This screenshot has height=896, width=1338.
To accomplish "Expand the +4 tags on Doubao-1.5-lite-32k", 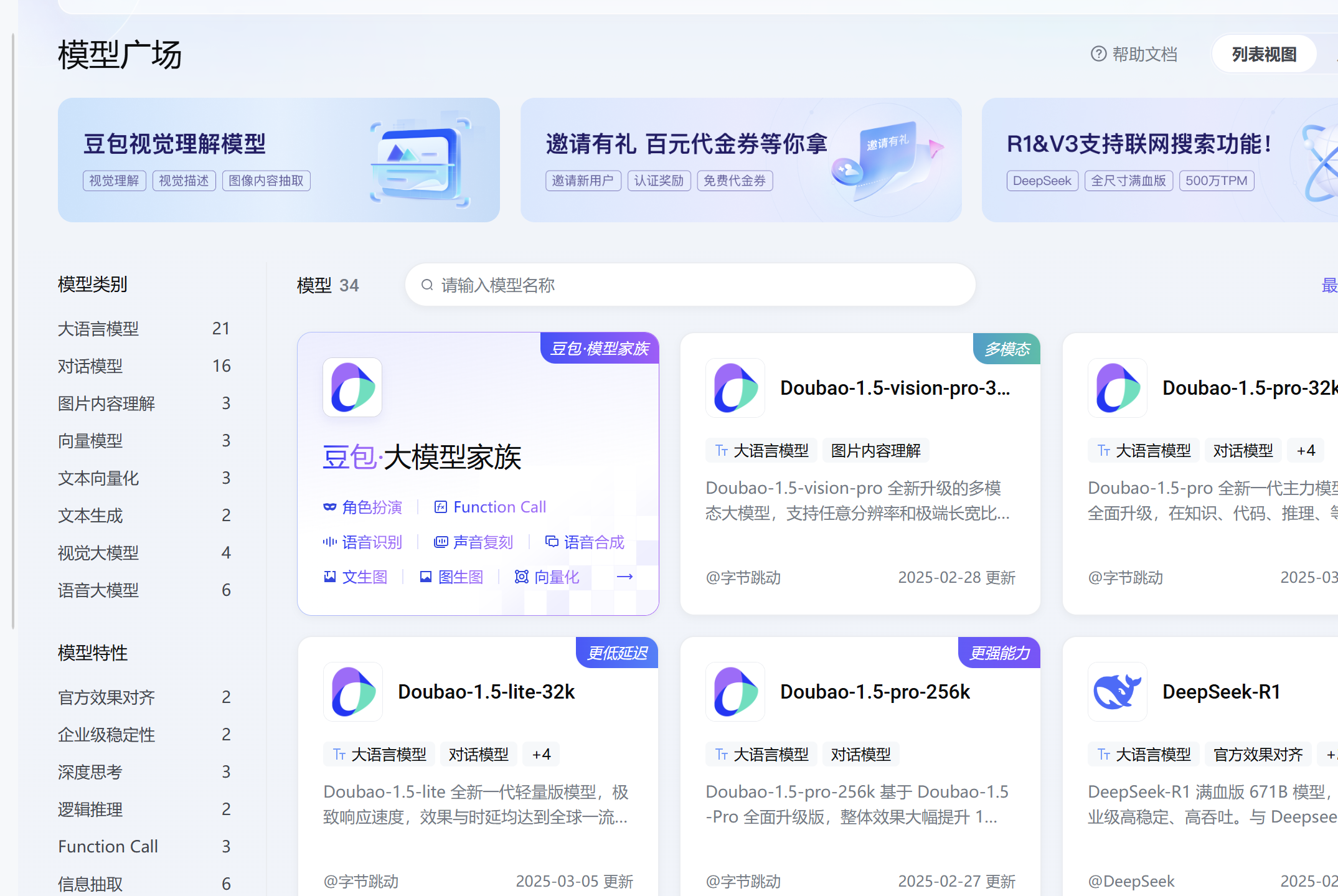I will pos(541,754).
